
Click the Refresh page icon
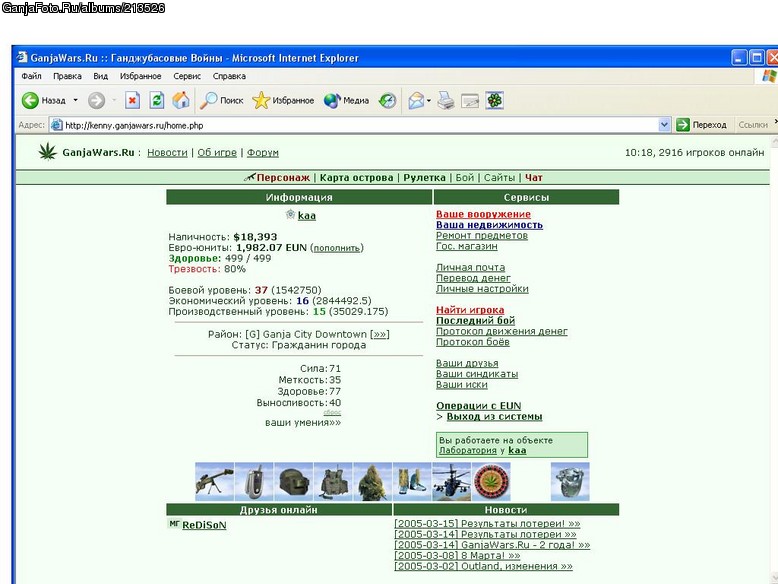click(157, 100)
